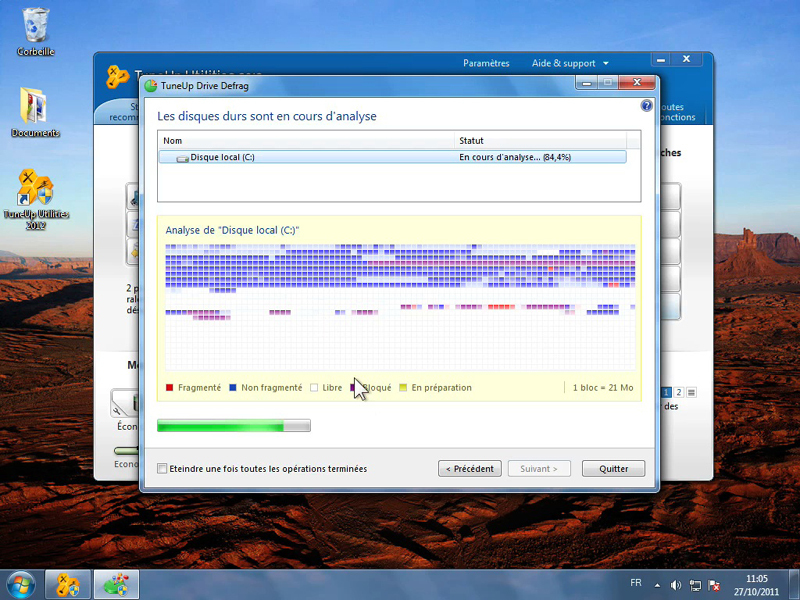Click the network tray icon
The width and height of the screenshot is (800, 600).
(695, 585)
